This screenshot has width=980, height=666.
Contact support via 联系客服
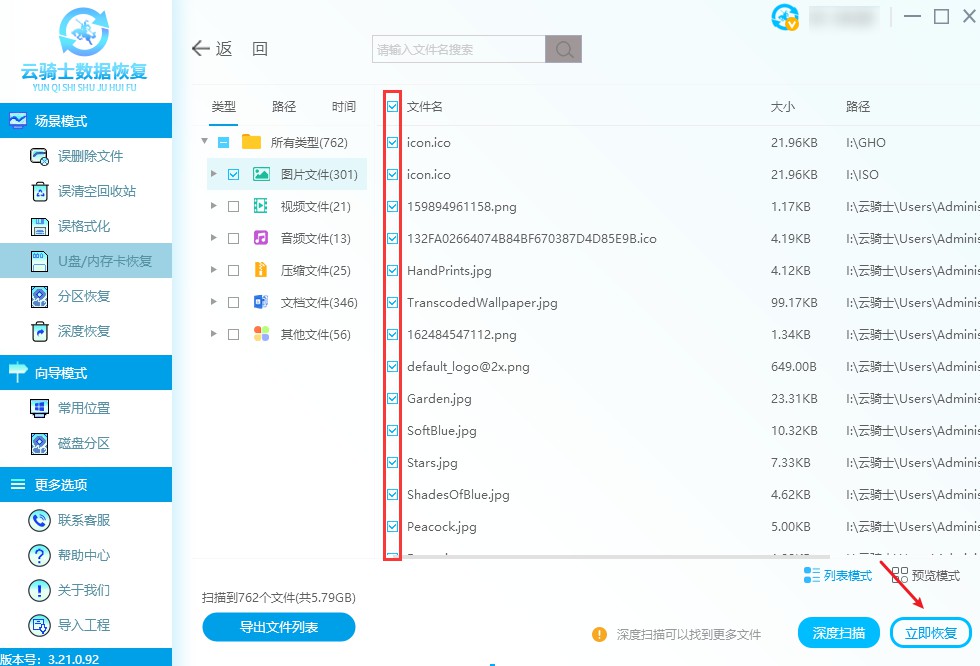82,520
